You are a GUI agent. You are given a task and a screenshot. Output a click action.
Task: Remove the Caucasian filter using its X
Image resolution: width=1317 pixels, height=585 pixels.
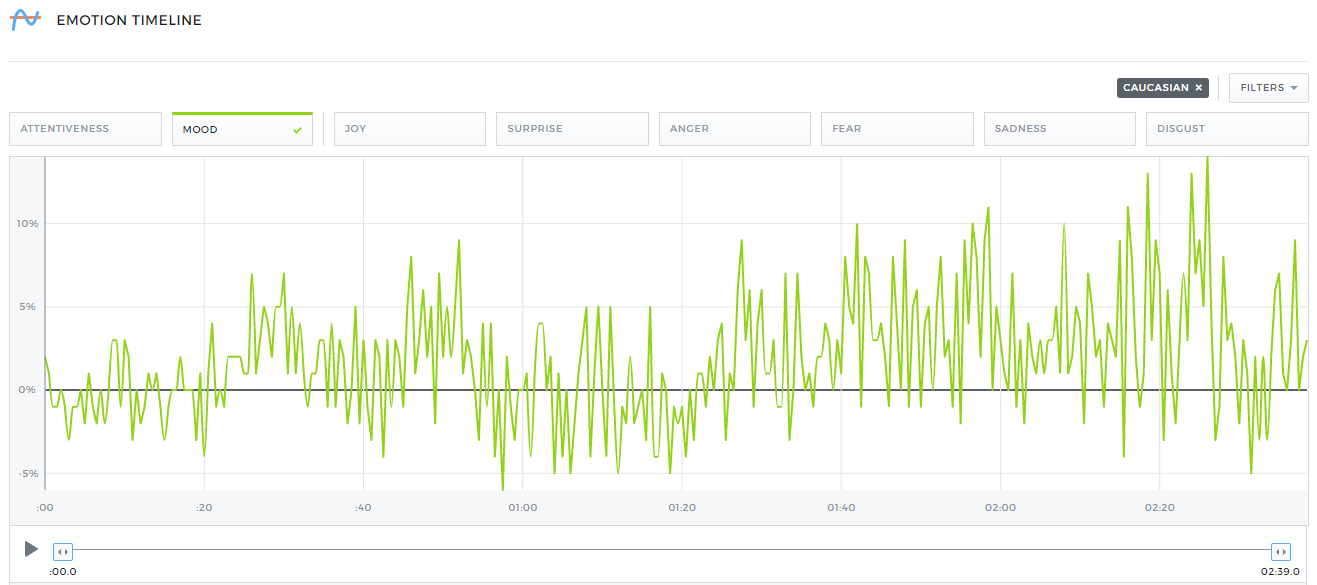point(1198,88)
